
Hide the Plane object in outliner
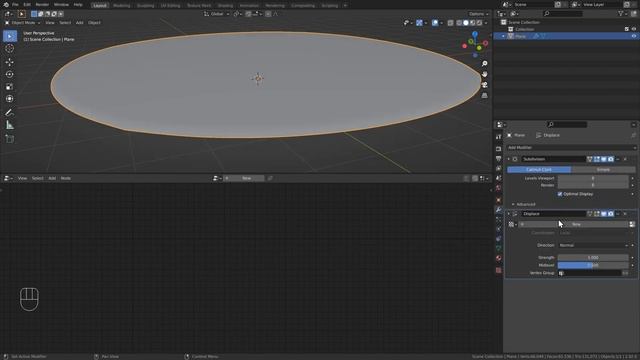pos(633,36)
